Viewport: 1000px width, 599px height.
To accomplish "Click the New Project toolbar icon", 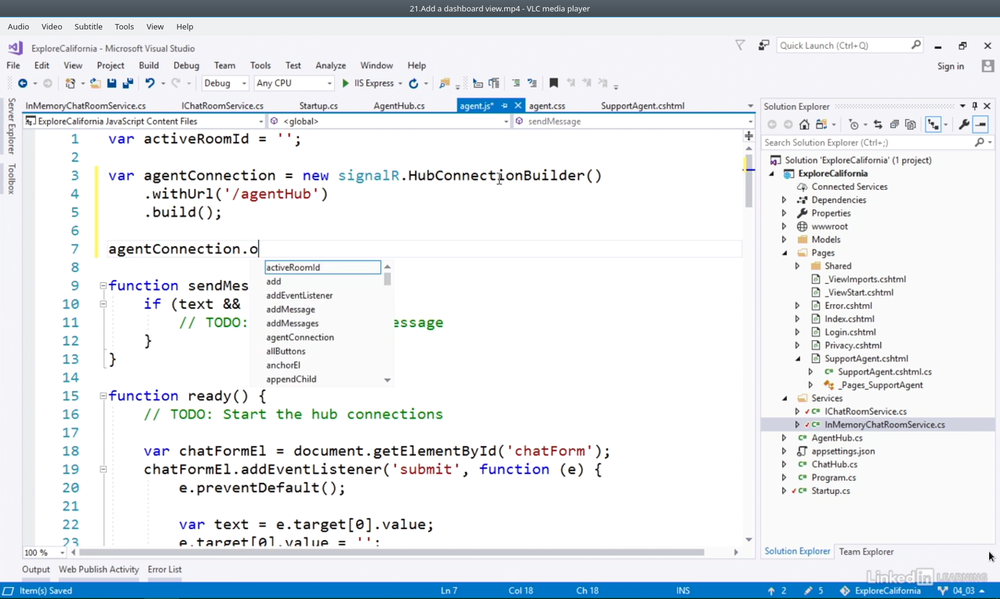I will [70, 84].
